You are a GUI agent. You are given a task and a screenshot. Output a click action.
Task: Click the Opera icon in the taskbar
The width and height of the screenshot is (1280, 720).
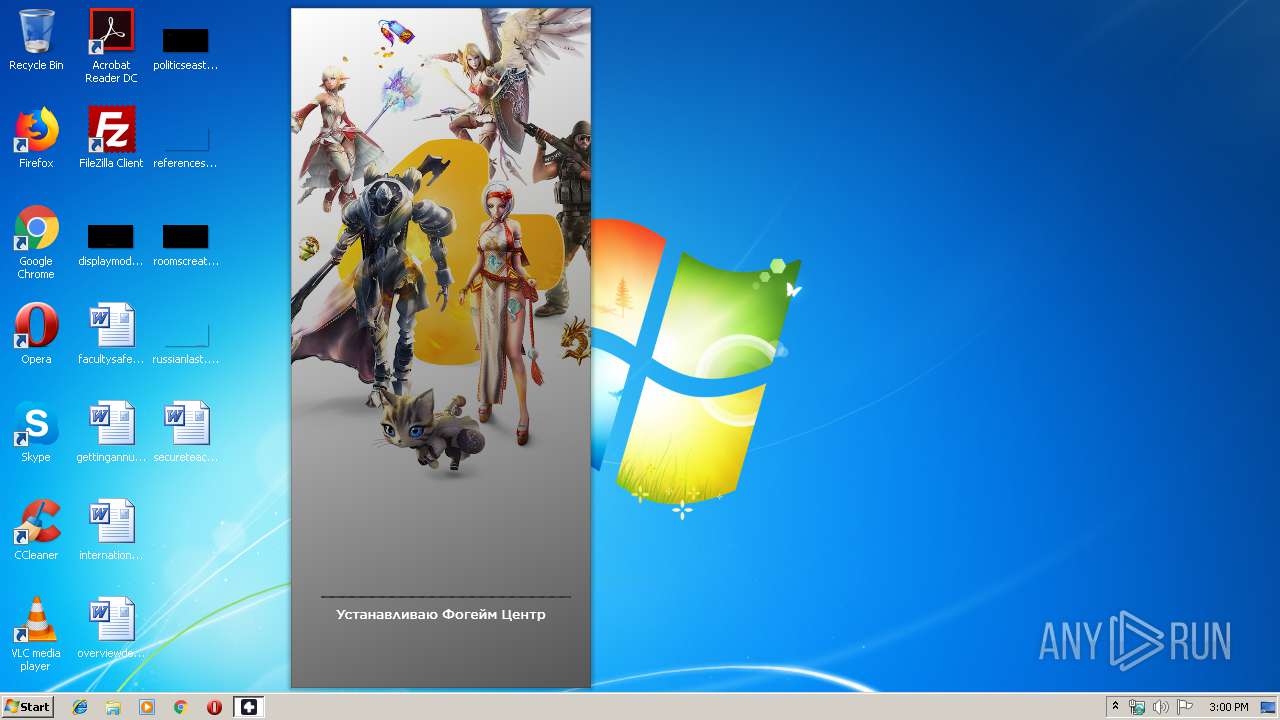click(214, 707)
